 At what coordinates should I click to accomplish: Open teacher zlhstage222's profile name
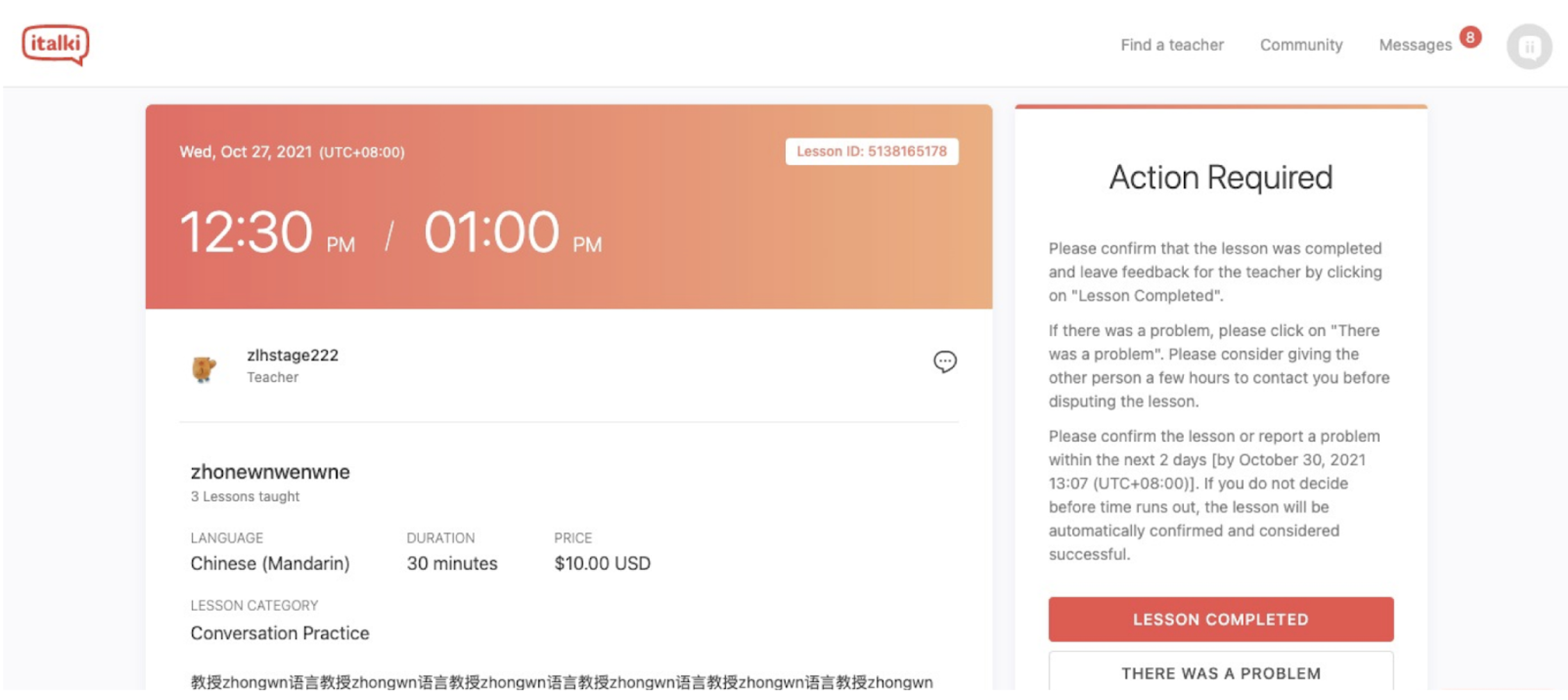[292, 356]
